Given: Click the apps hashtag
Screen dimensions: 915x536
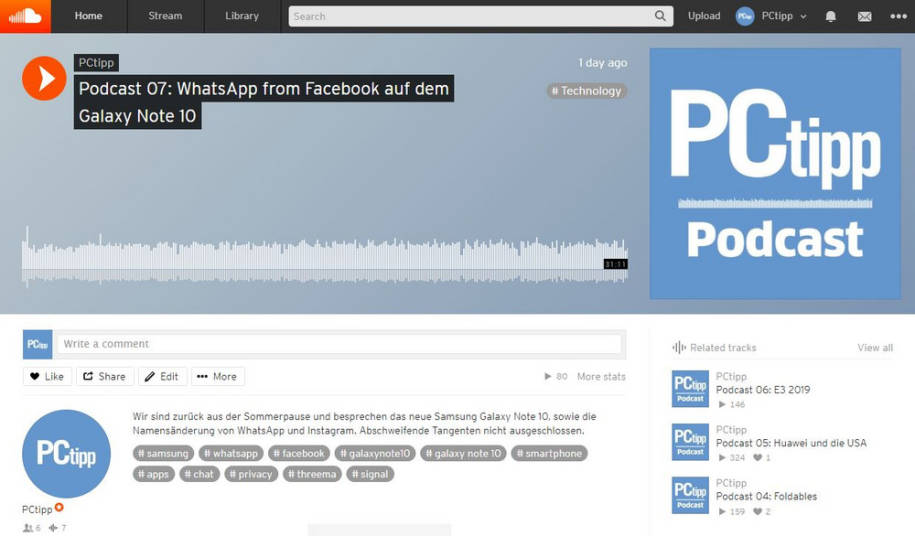Looking at the screenshot, I should tap(153, 474).
